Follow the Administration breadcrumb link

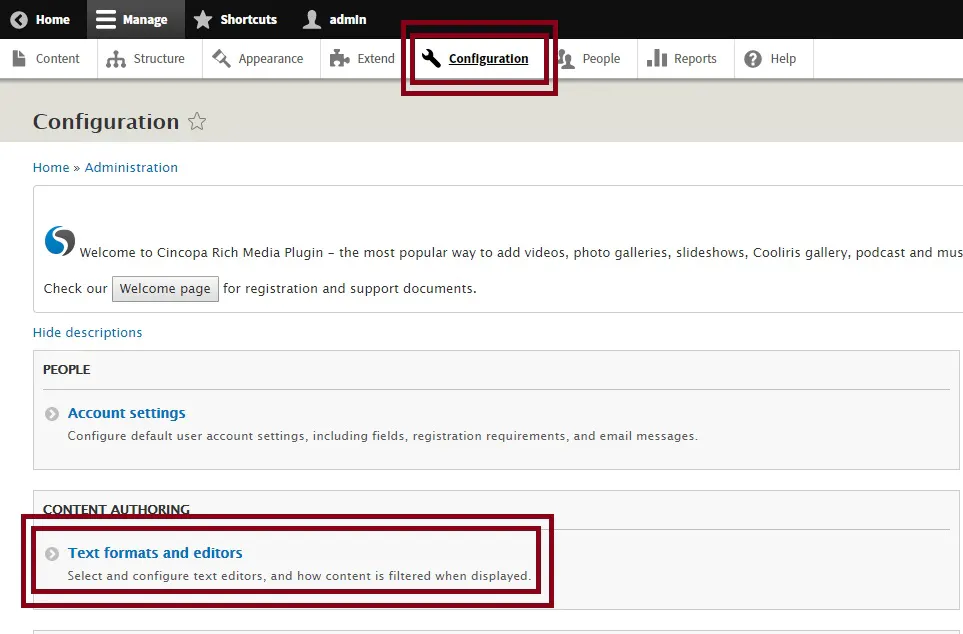[x=131, y=168]
